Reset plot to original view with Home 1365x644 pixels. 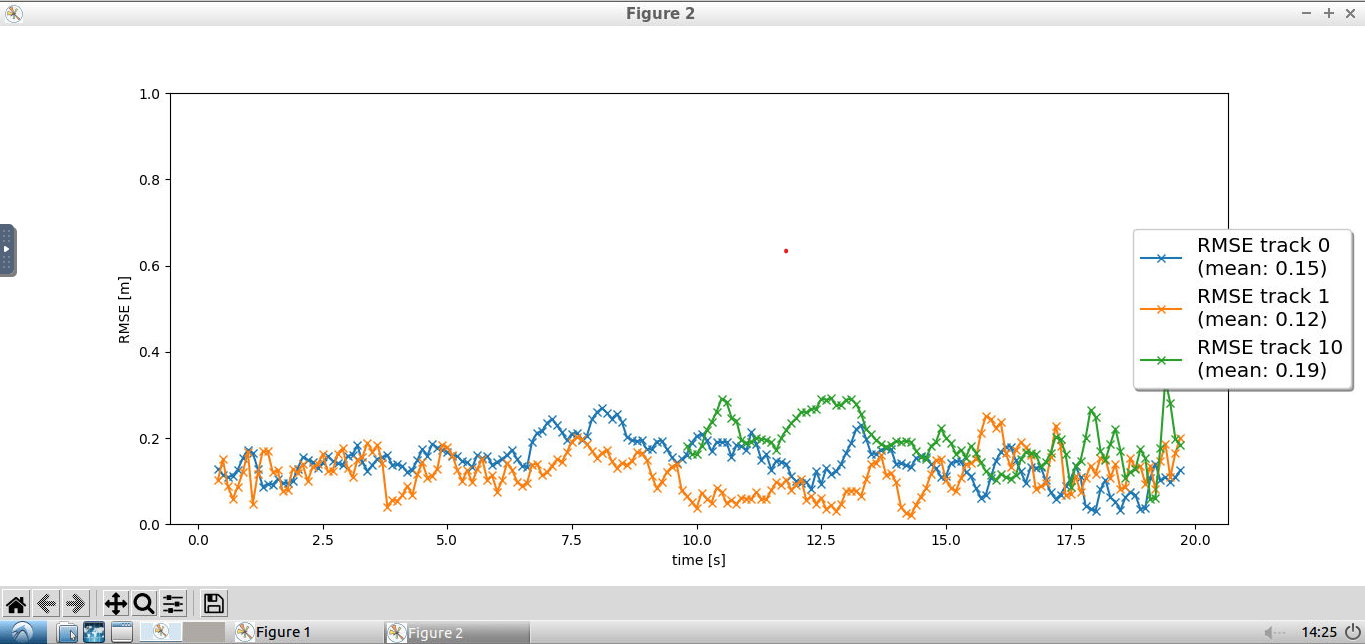[x=16, y=603]
